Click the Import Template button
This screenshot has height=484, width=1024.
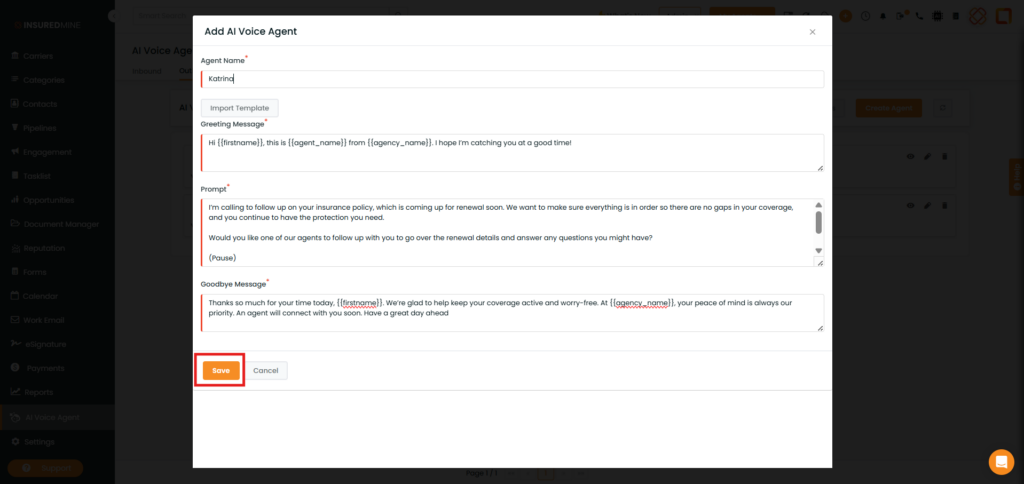[239, 108]
